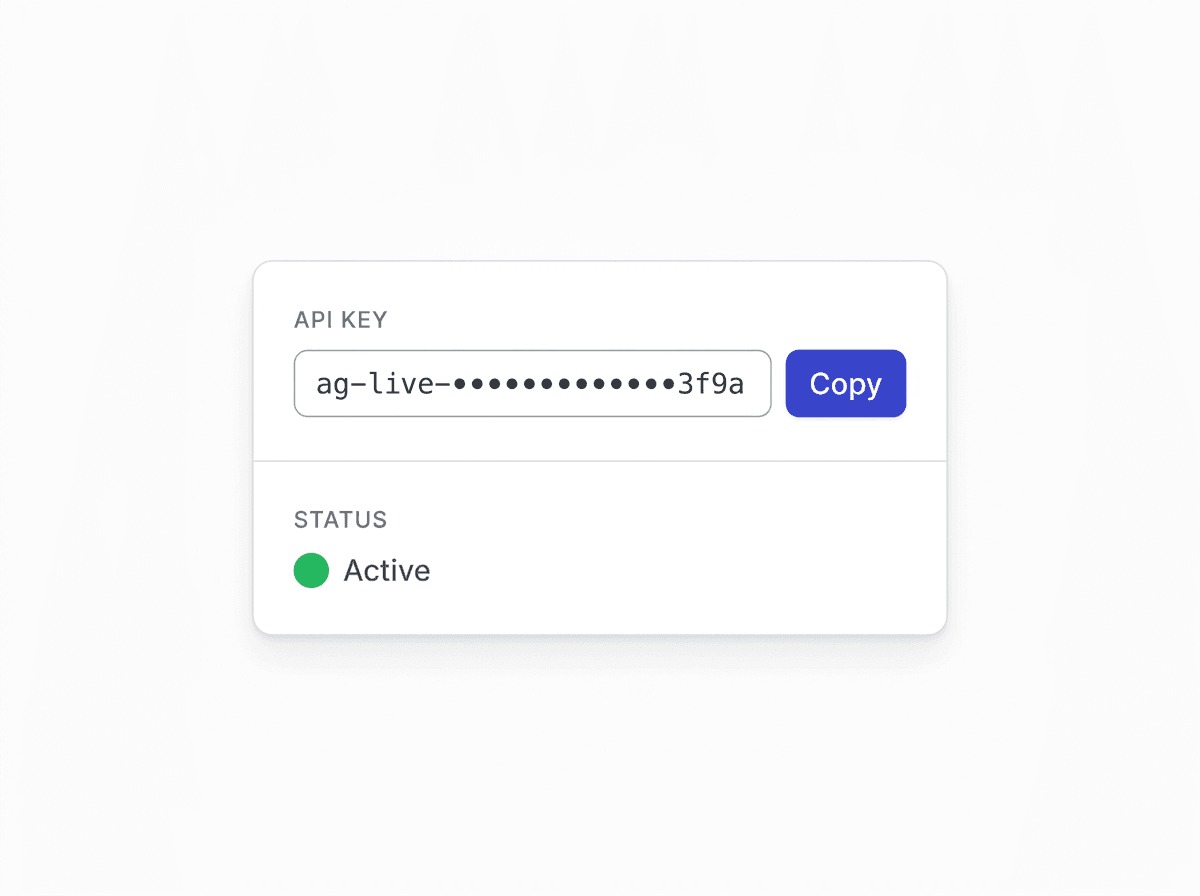The height and width of the screenshot is (896, 1200).
Task: Click the Active label beside the green dot
Action: tap(387, 571)
